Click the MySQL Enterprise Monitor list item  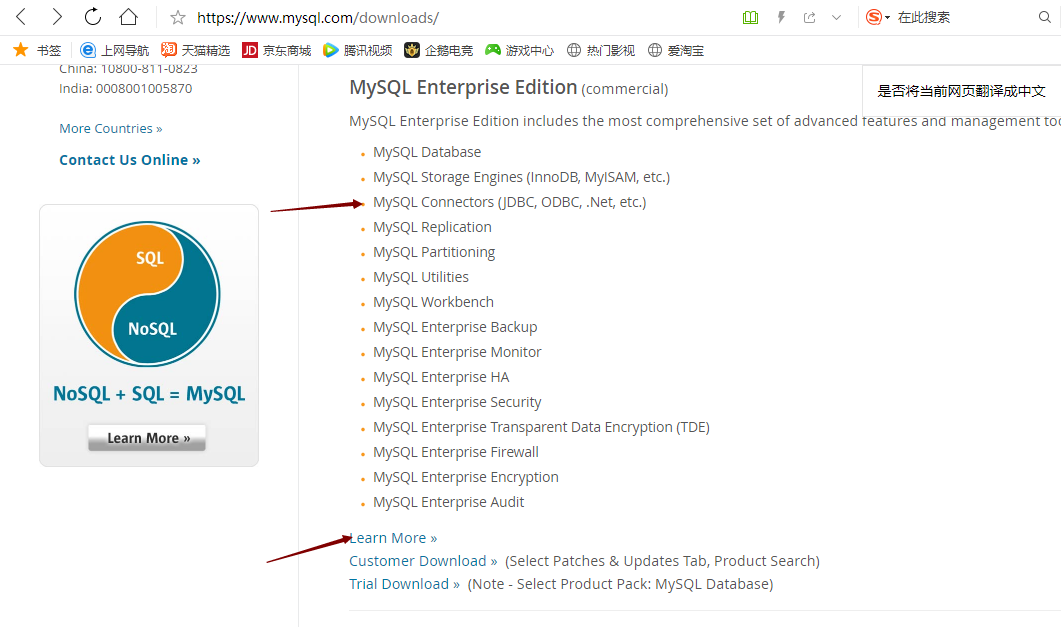(x=457, y=352)
